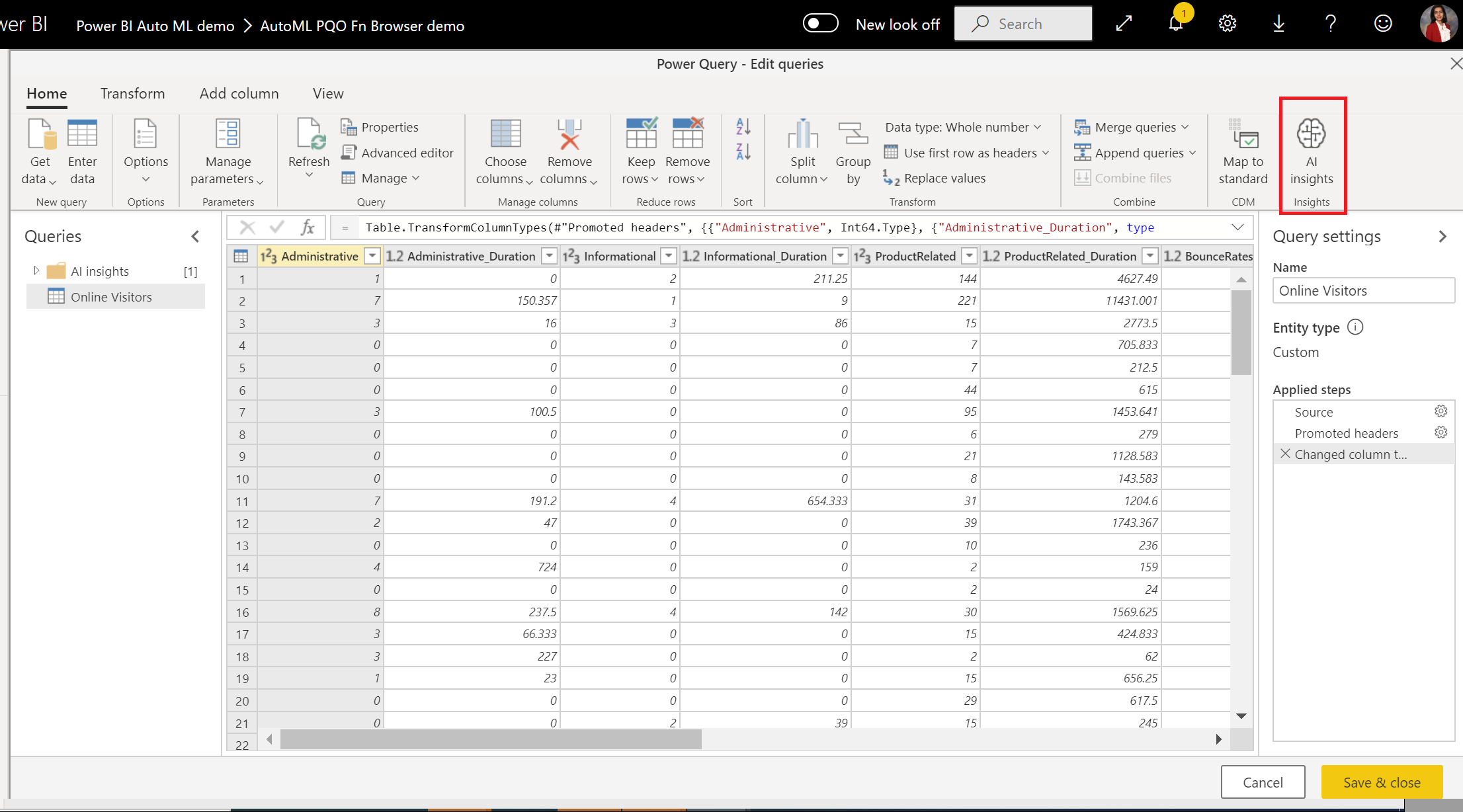Switch to the Transform tab

[132, 94]
